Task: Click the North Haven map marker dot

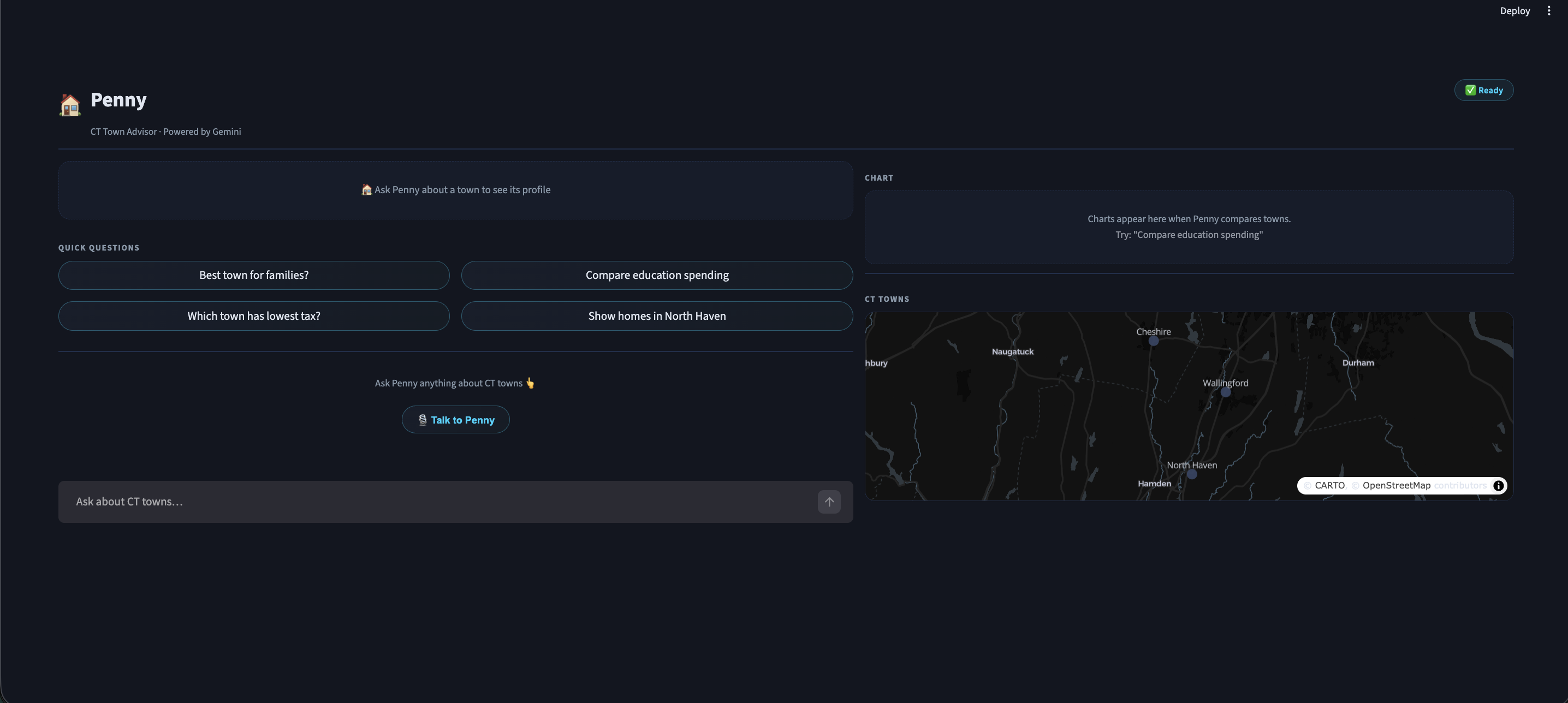Action: (x=1192, y=474)
